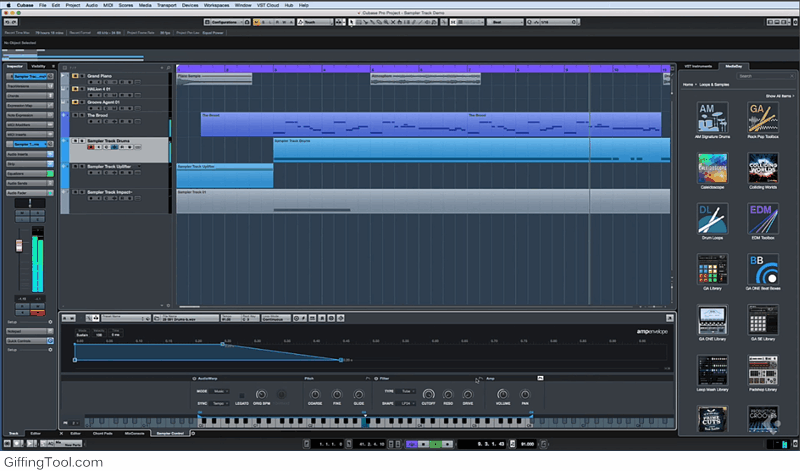Enable the orange M mute state button in toolbar
800x471 pixels.
click(256, 22)
